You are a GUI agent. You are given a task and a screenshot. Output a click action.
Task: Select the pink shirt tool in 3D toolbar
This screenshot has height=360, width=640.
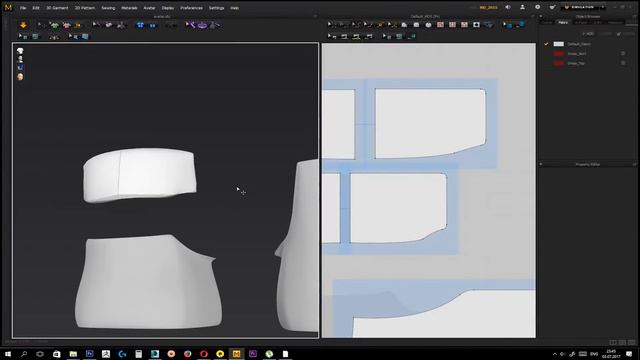point(67,25)
